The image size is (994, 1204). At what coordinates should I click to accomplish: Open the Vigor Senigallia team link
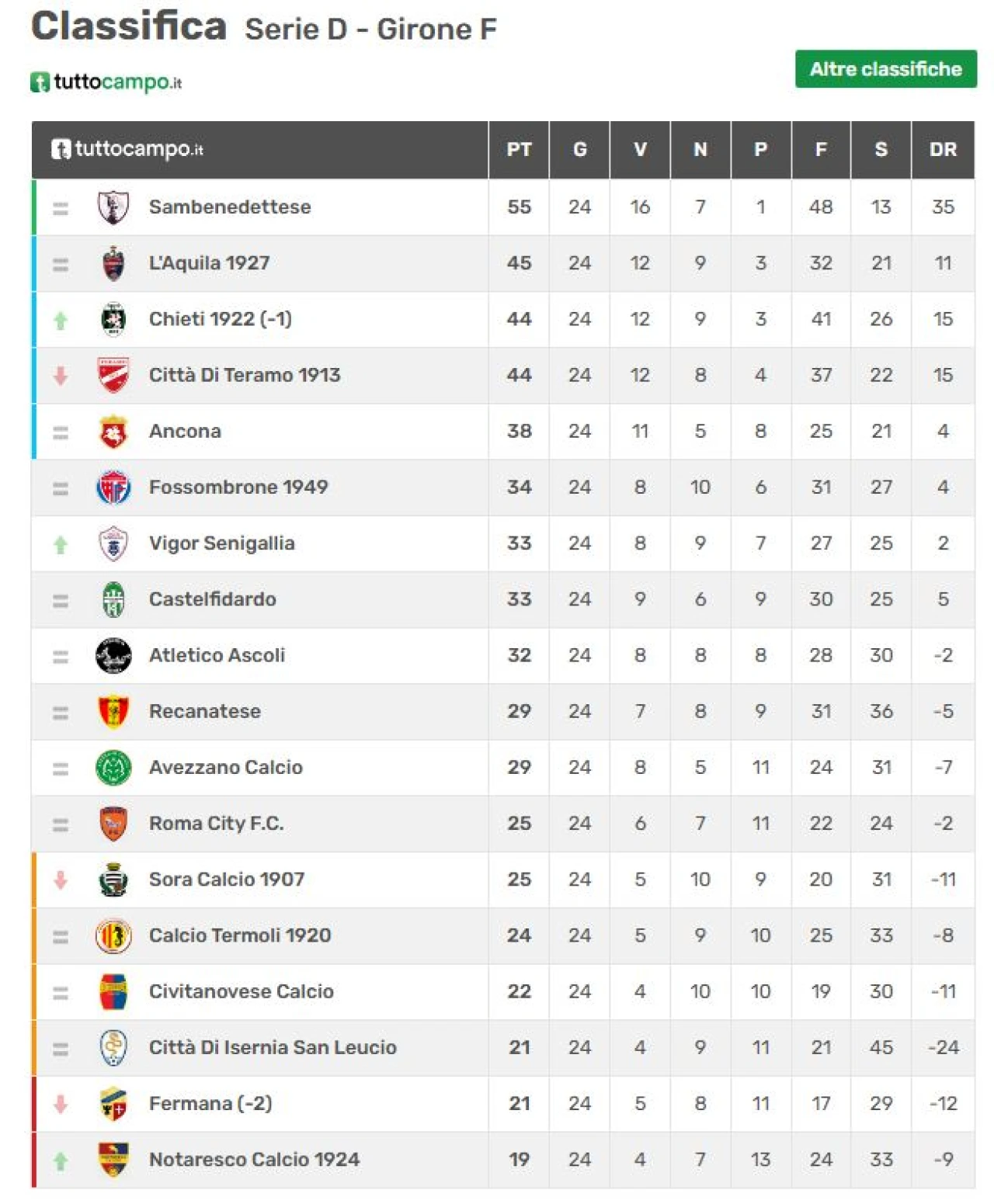point(222,543)
